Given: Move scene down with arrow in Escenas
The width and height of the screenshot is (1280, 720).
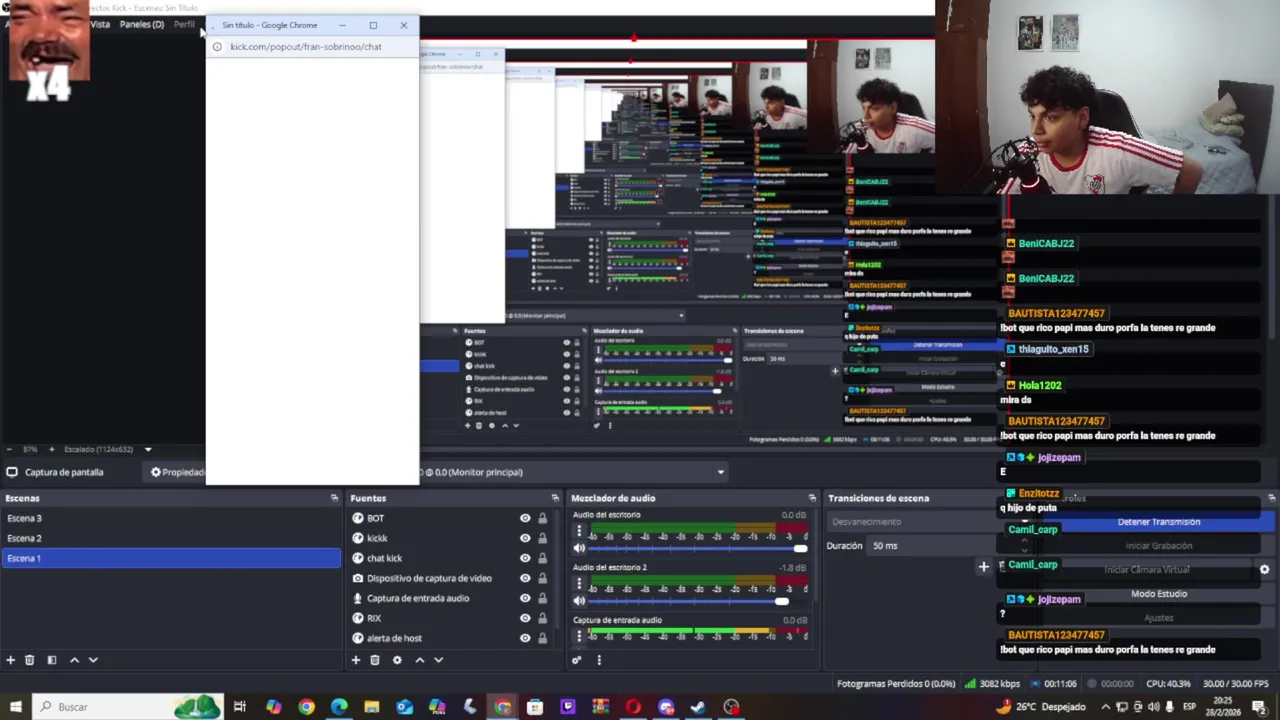Looking at the screenshot, I should (x=93, y=660).
